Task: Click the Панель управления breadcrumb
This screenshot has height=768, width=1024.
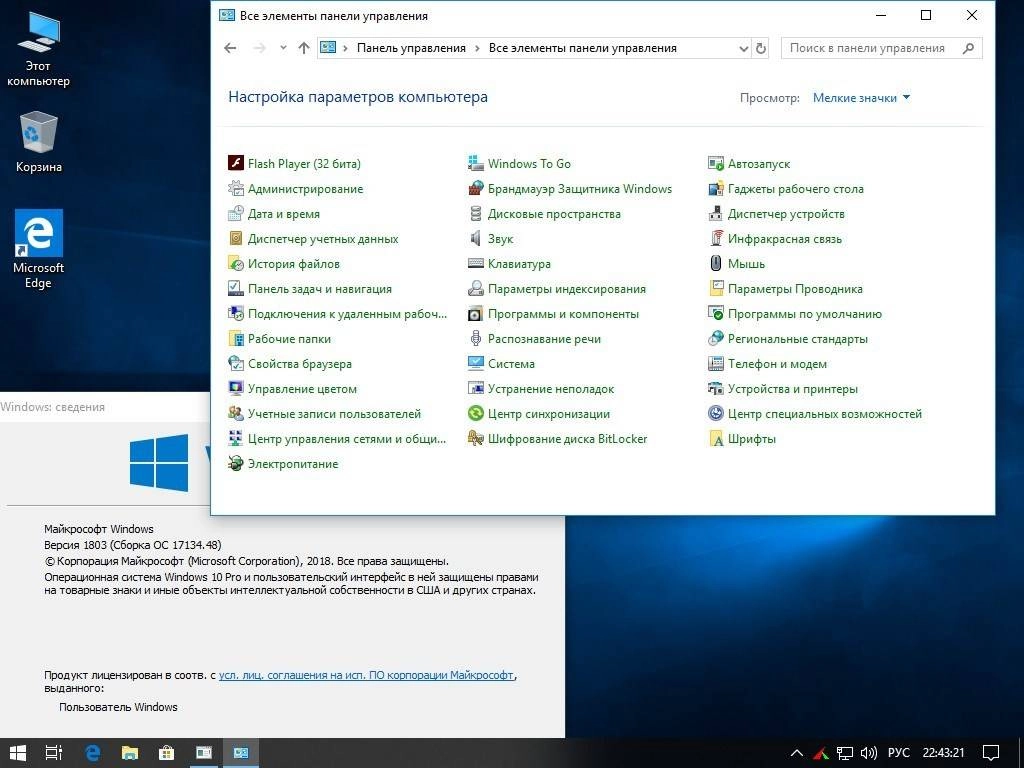Action: point(411,48)
